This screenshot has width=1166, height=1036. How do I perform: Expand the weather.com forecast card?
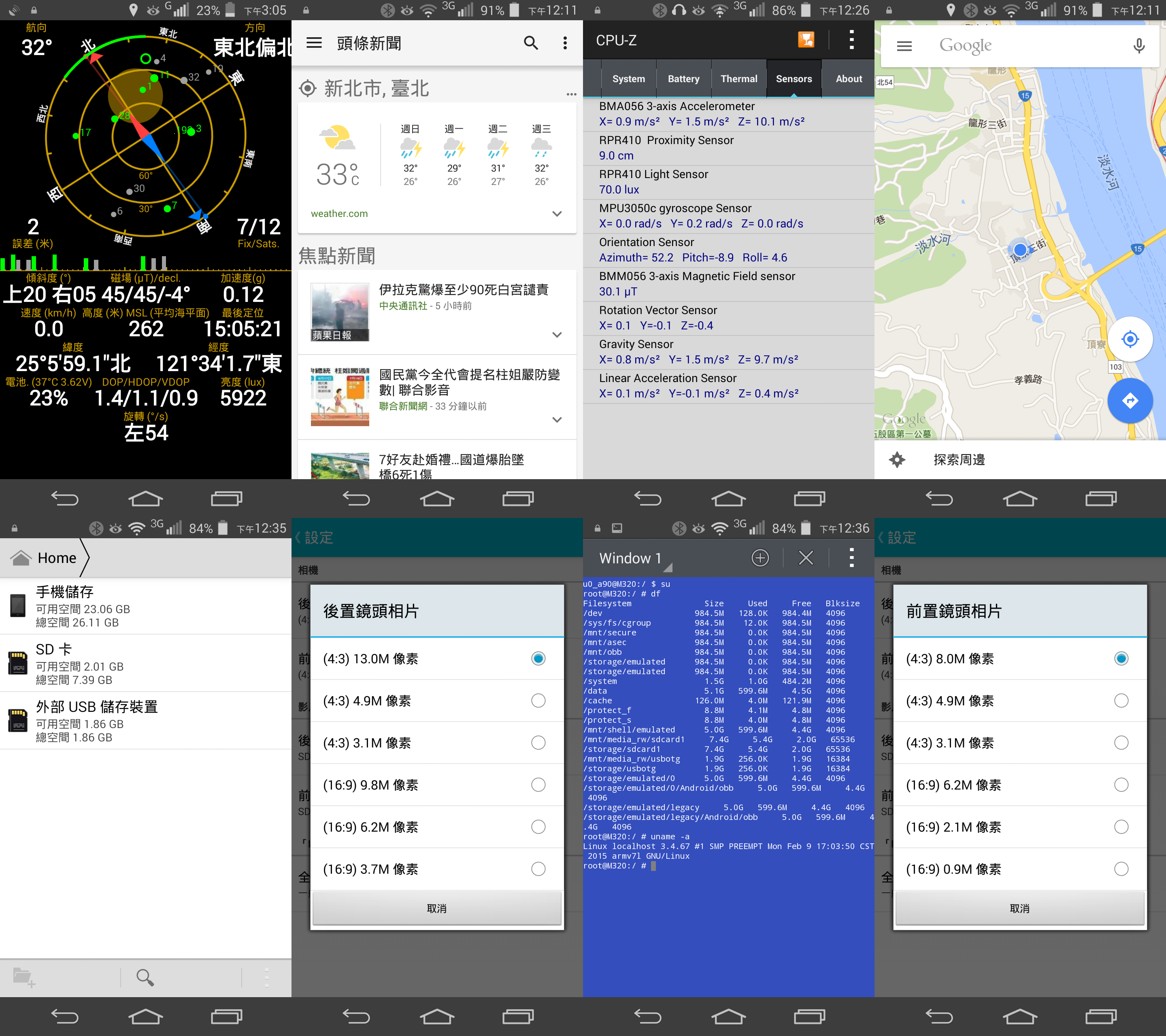(x=557, y=214)
